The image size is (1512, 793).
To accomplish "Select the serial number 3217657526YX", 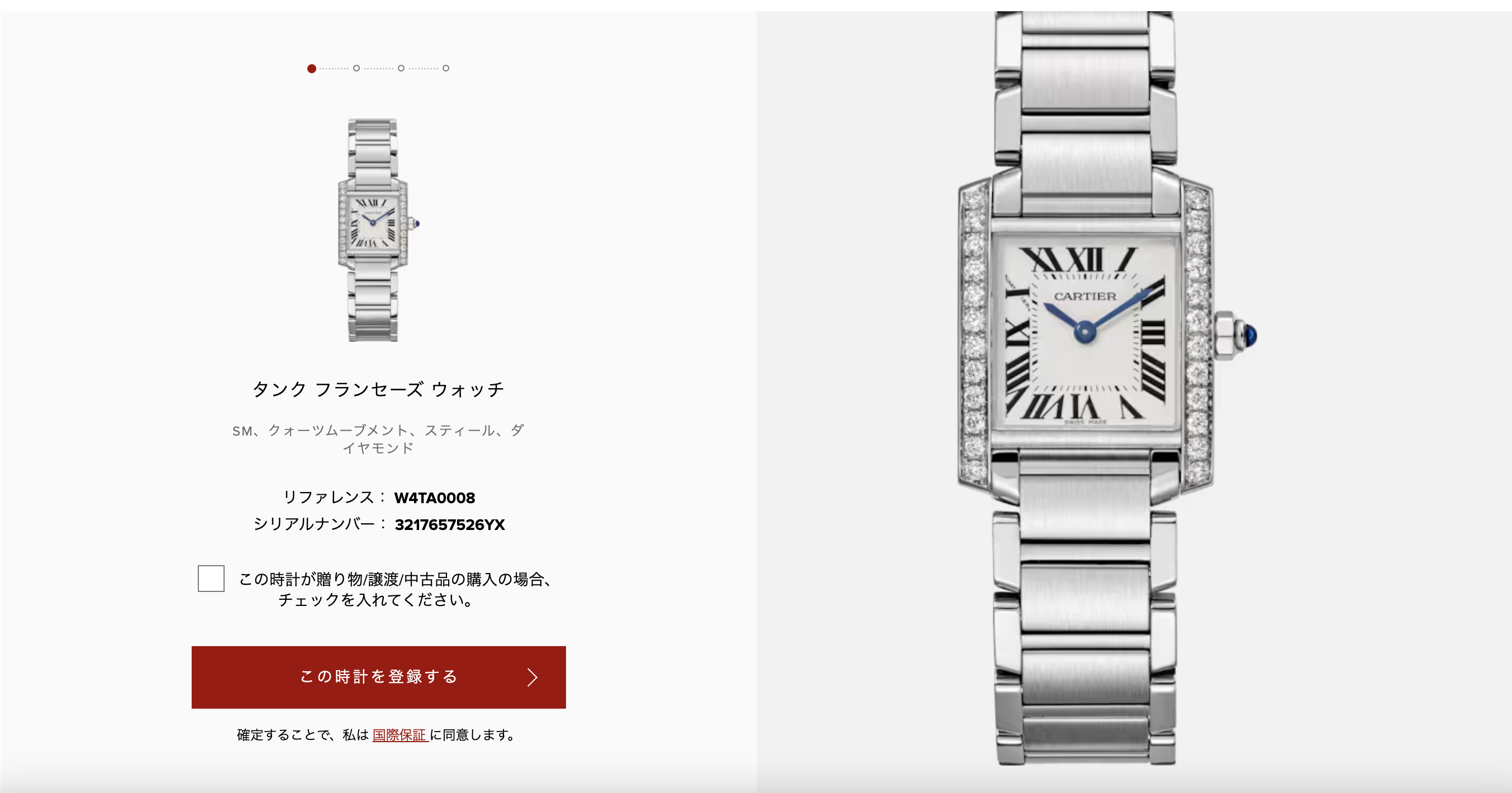I will point(450,525).
